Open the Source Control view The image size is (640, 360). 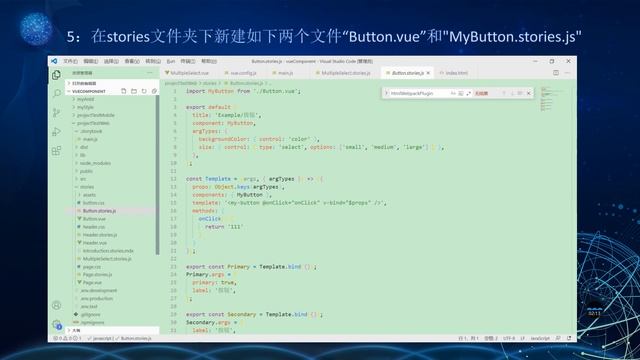(x=56, y=113)
